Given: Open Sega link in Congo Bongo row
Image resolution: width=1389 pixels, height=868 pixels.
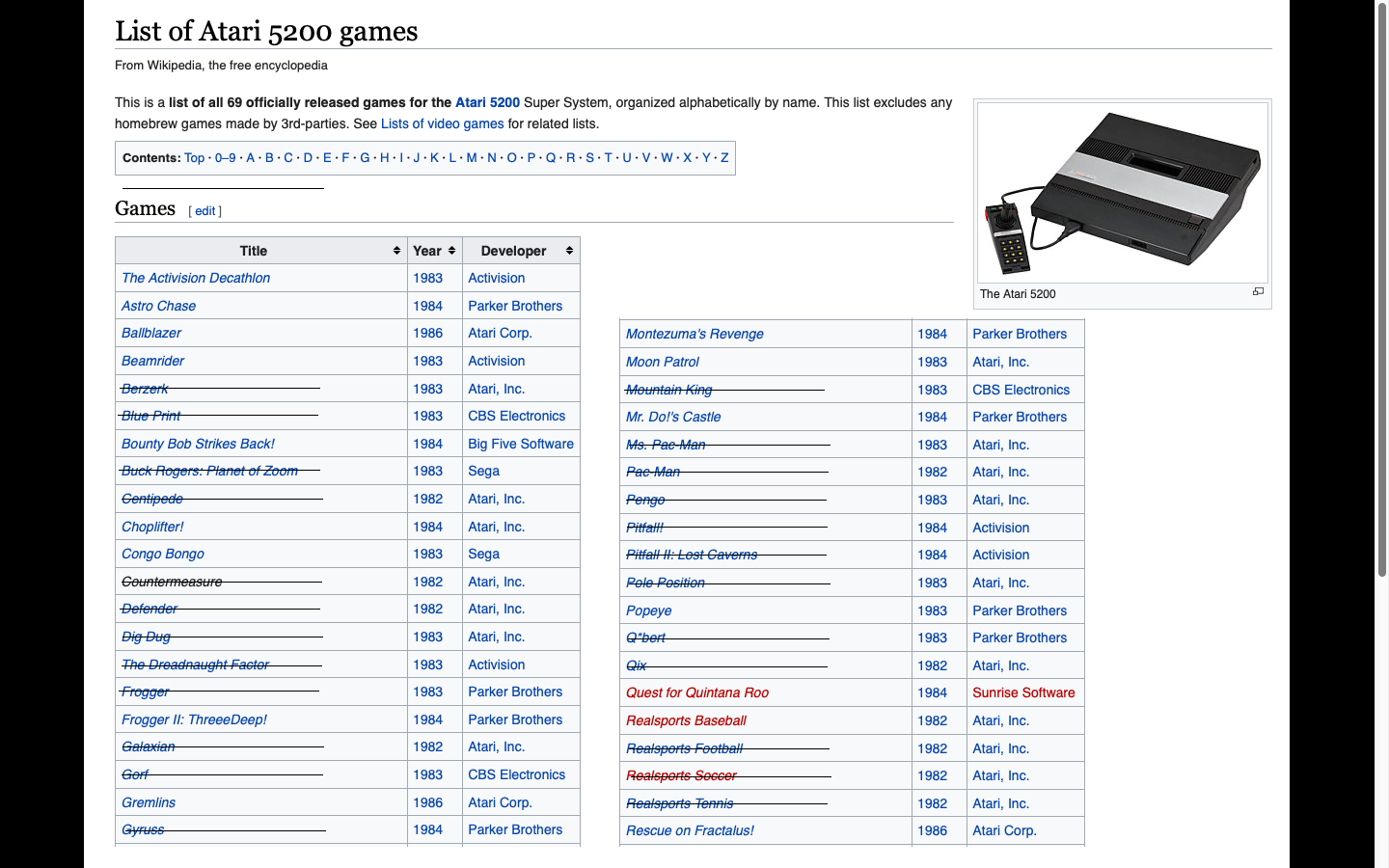Looking at the screenshot, I should tap(483, 554).
